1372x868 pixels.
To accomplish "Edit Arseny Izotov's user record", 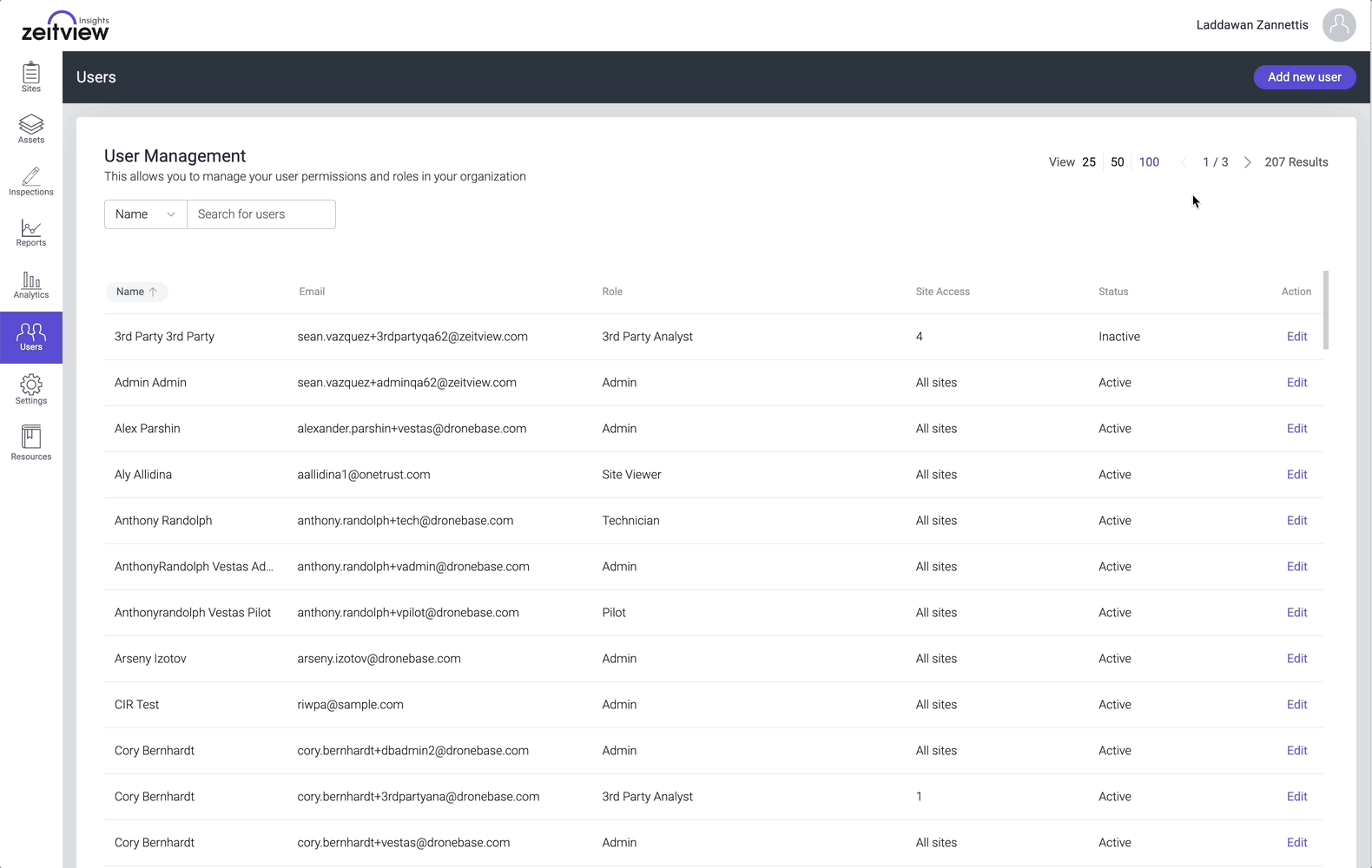I will coord(1297,659).
